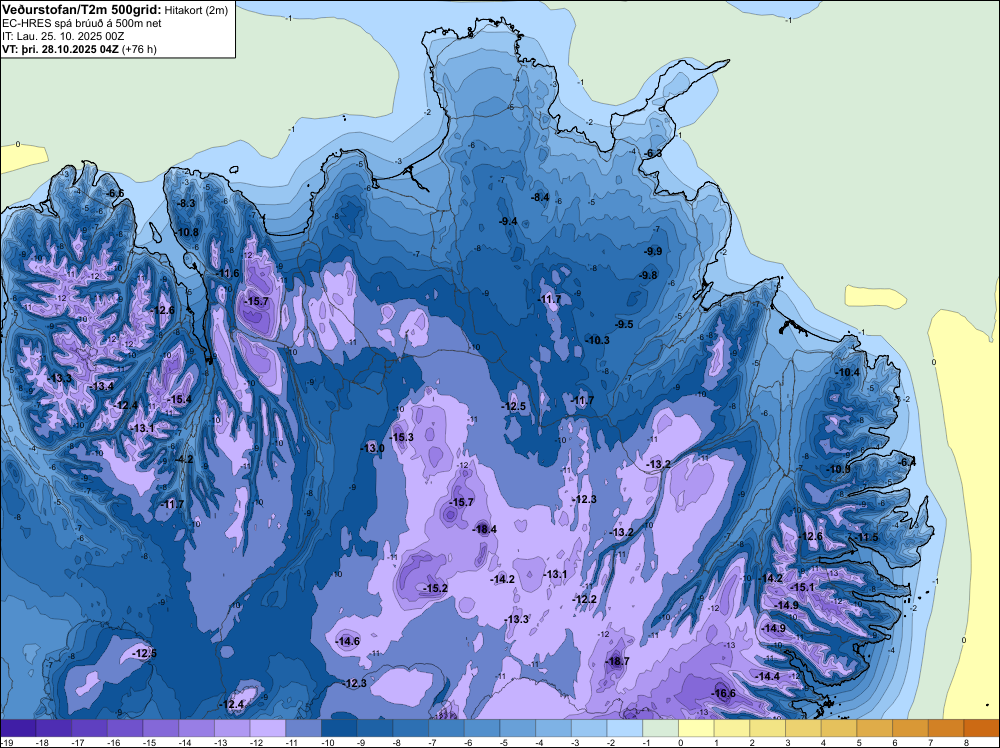The width and height of the screenshot is (1000, 748).
Task: Click the -10.3 temperature value on the map
Action: (598, 341)
